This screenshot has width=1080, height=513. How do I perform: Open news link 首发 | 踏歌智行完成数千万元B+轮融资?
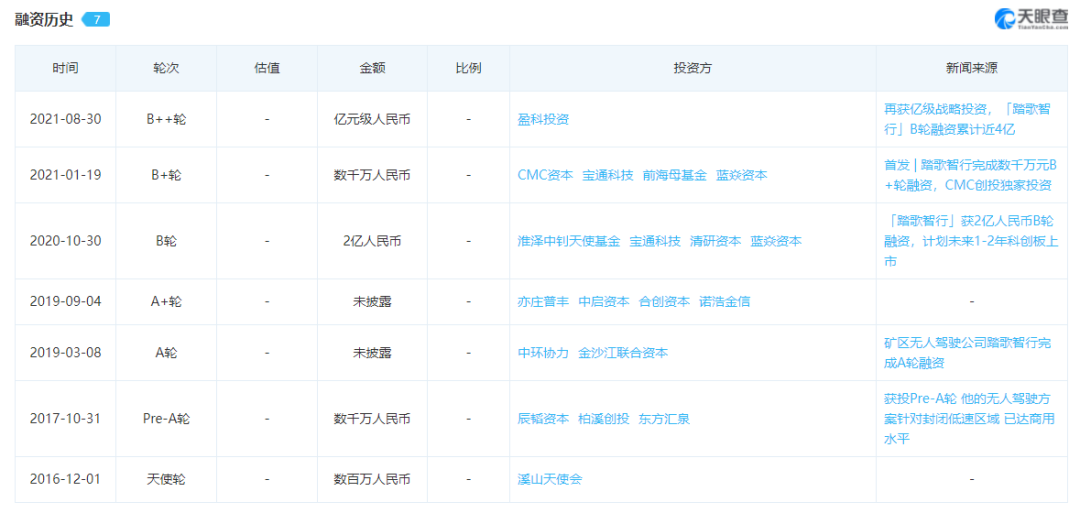point(968,175)
